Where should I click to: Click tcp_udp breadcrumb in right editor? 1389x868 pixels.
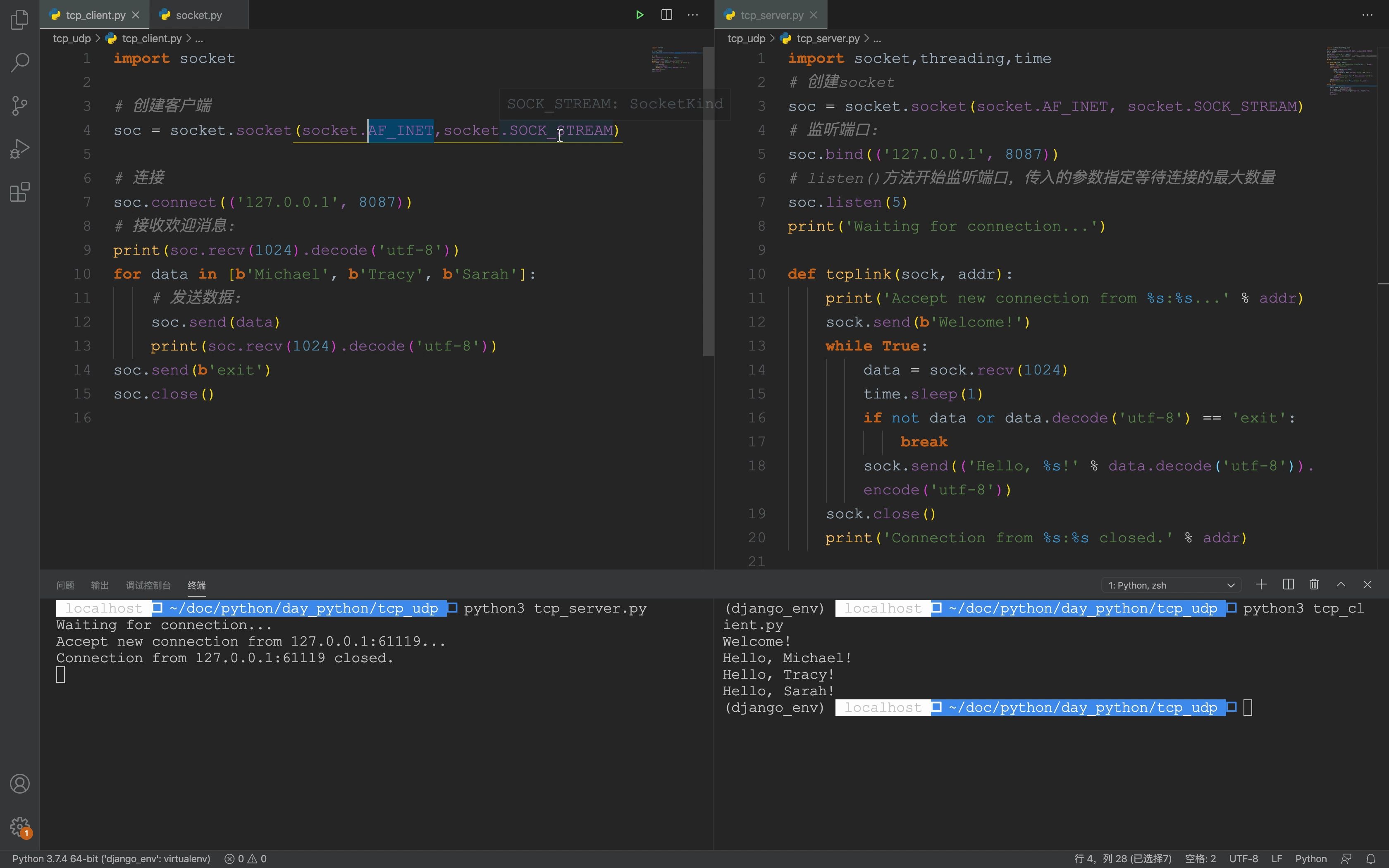(x=746, y=38)
